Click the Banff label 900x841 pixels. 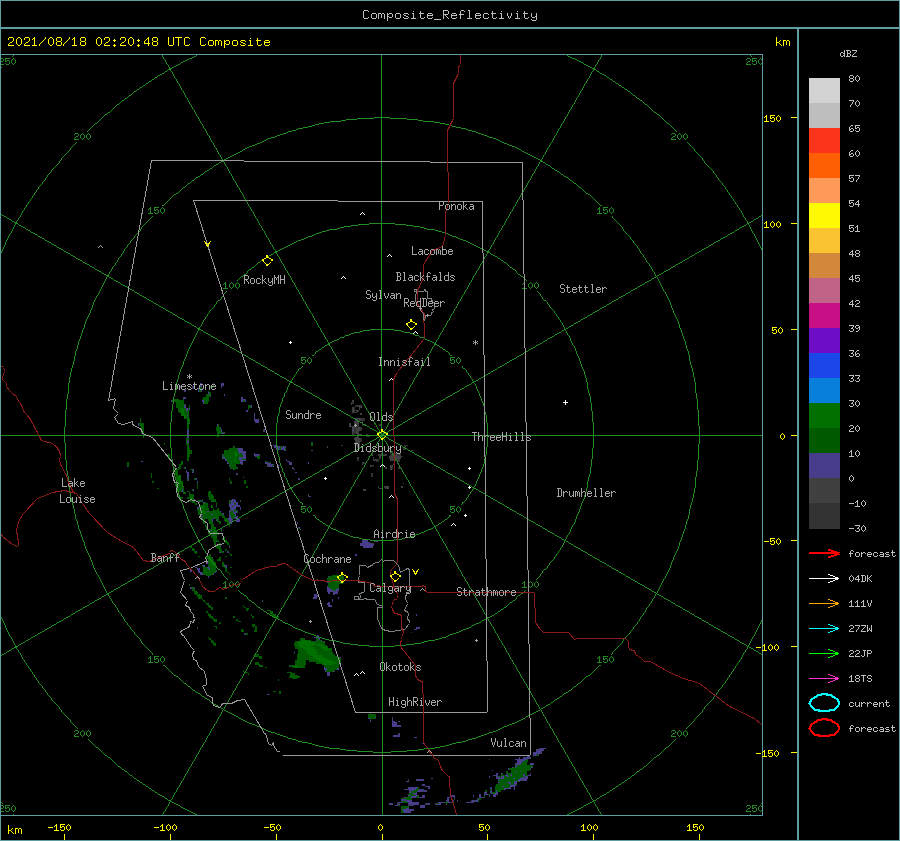click(x=165, y=557)
